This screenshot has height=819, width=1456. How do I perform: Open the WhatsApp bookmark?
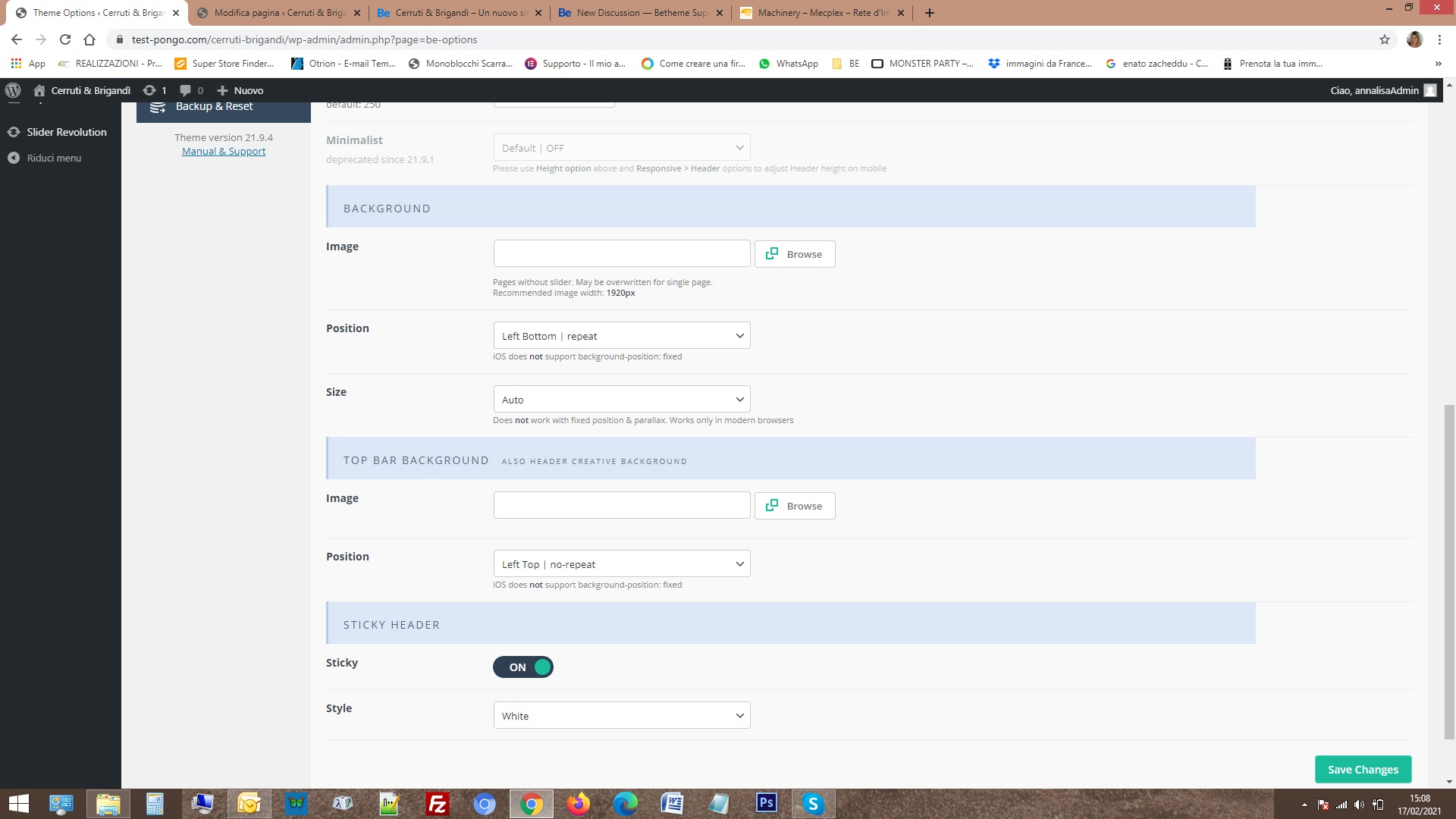(x=789, y=64)
